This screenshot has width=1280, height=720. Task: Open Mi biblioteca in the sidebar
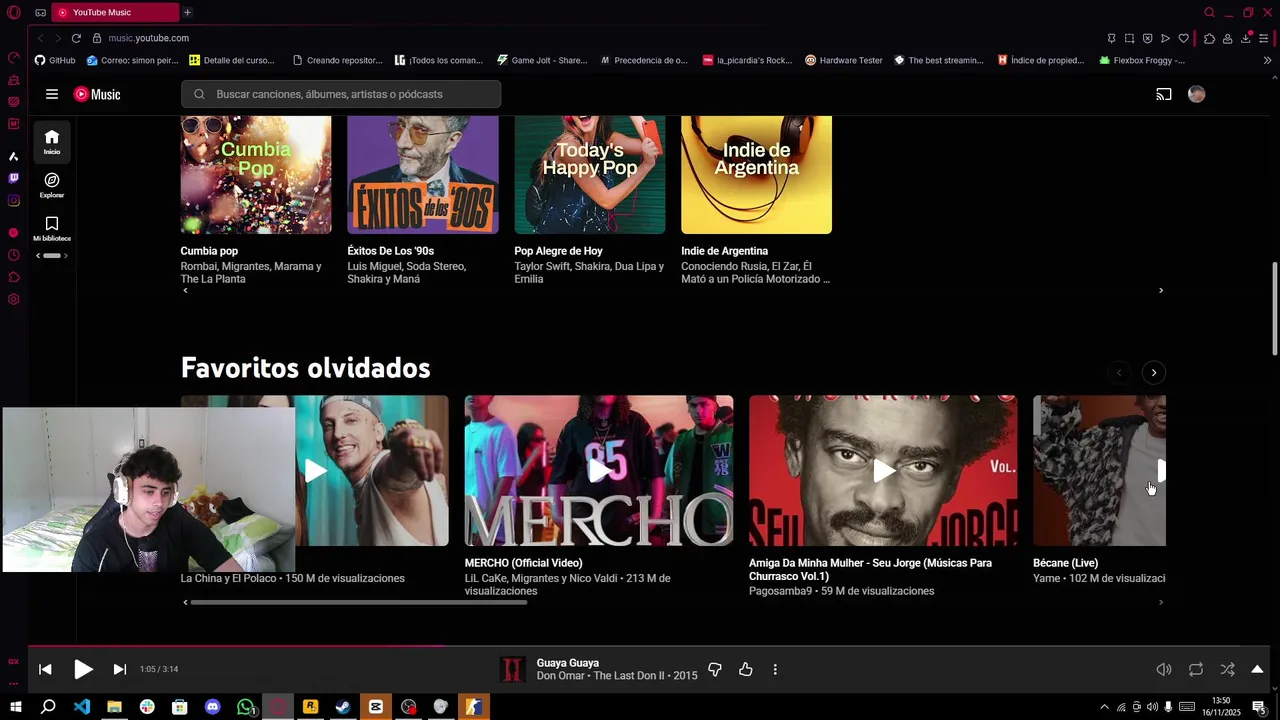pos(52,228)
